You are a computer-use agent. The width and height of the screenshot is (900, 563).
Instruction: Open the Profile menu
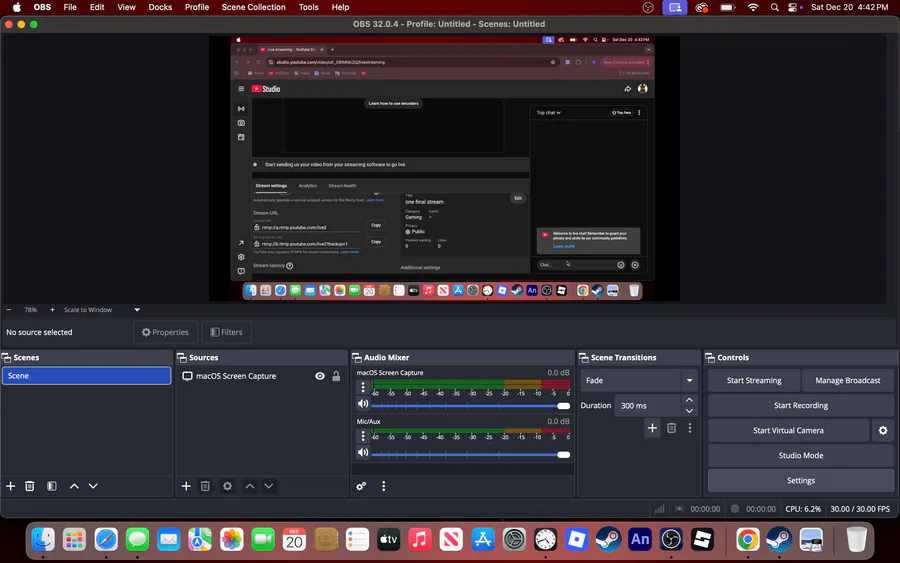[197, 7]
